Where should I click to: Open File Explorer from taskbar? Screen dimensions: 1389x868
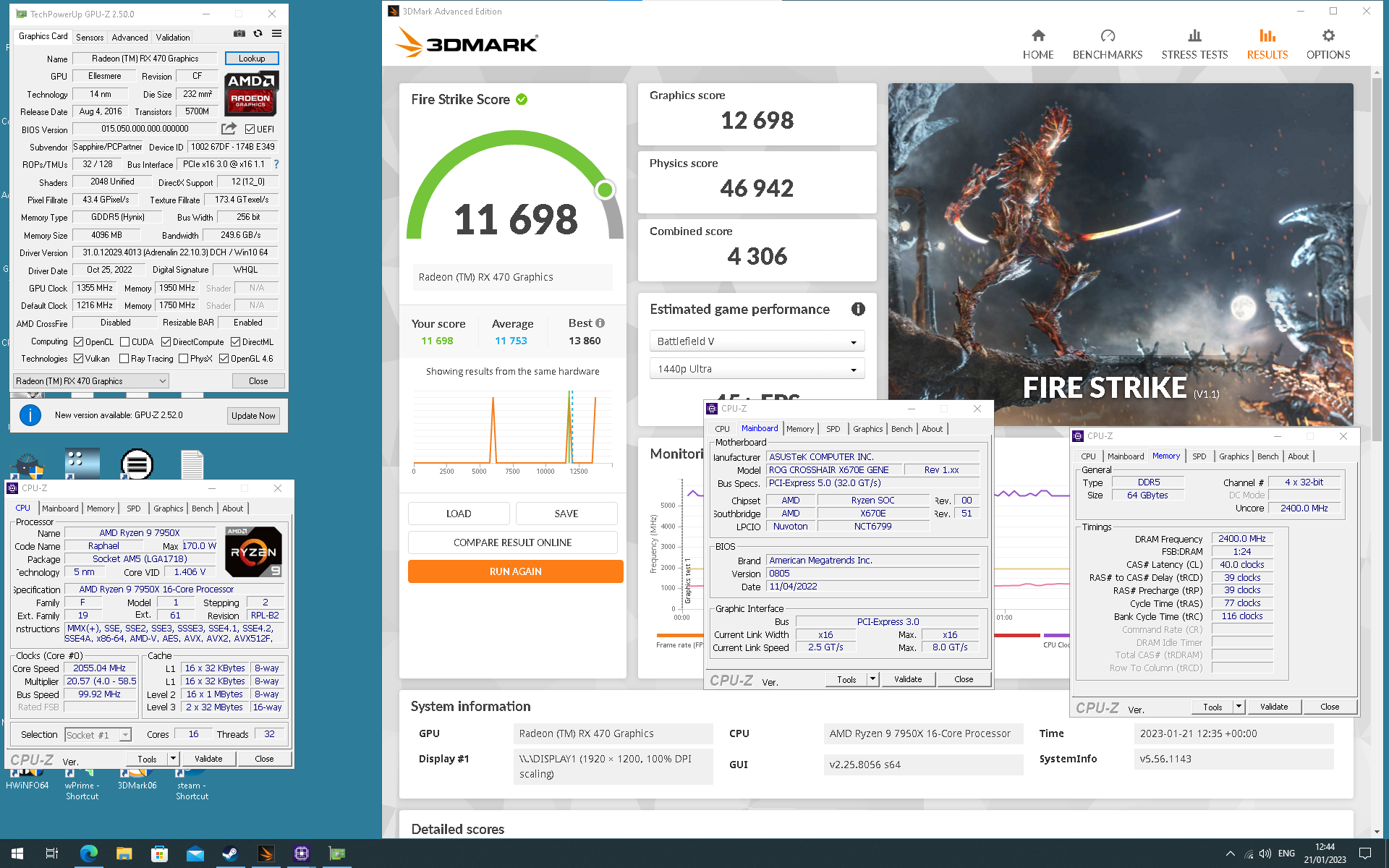[124, 854]
